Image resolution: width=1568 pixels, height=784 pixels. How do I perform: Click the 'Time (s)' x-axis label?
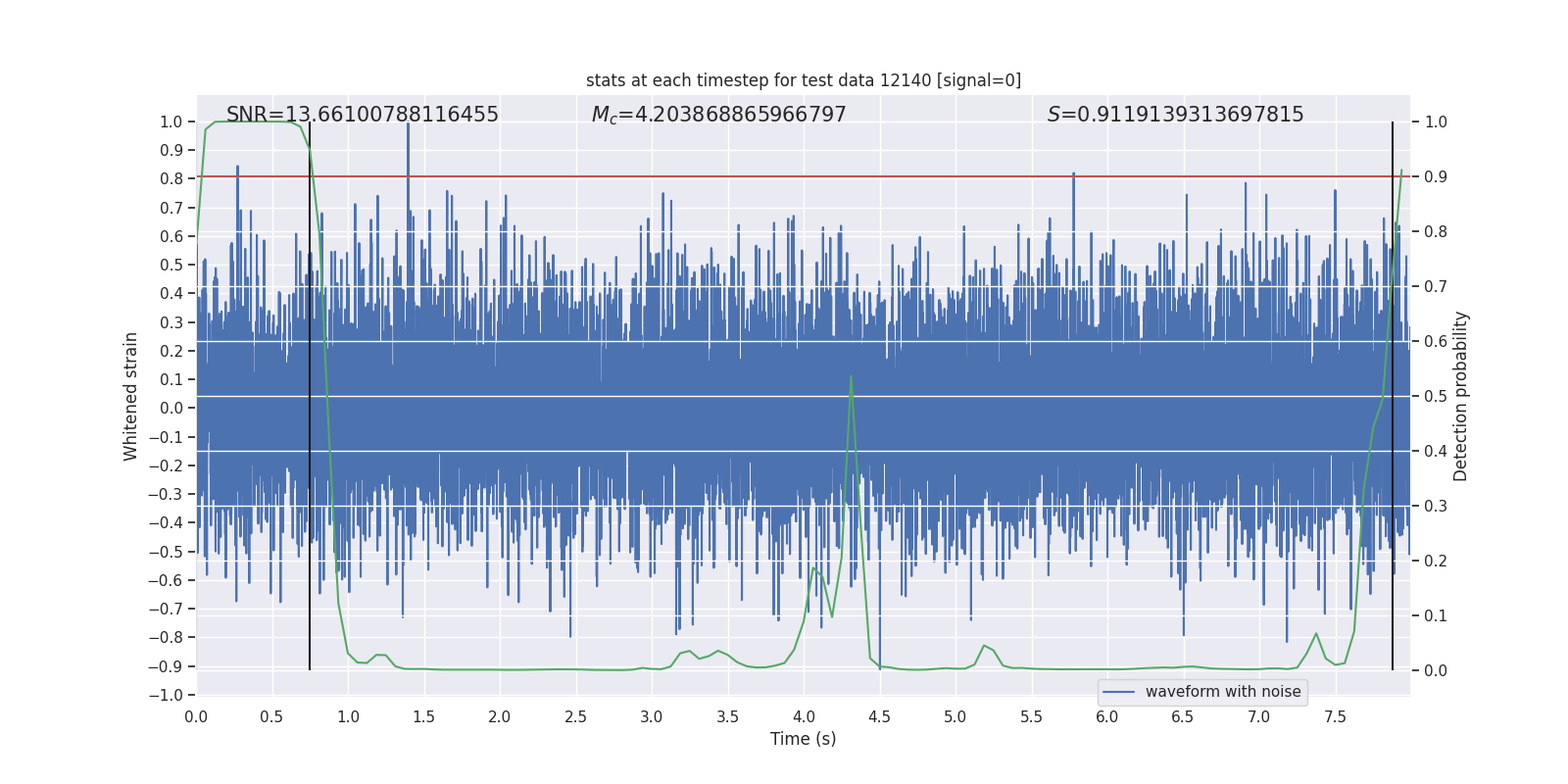tap(803, 739)
